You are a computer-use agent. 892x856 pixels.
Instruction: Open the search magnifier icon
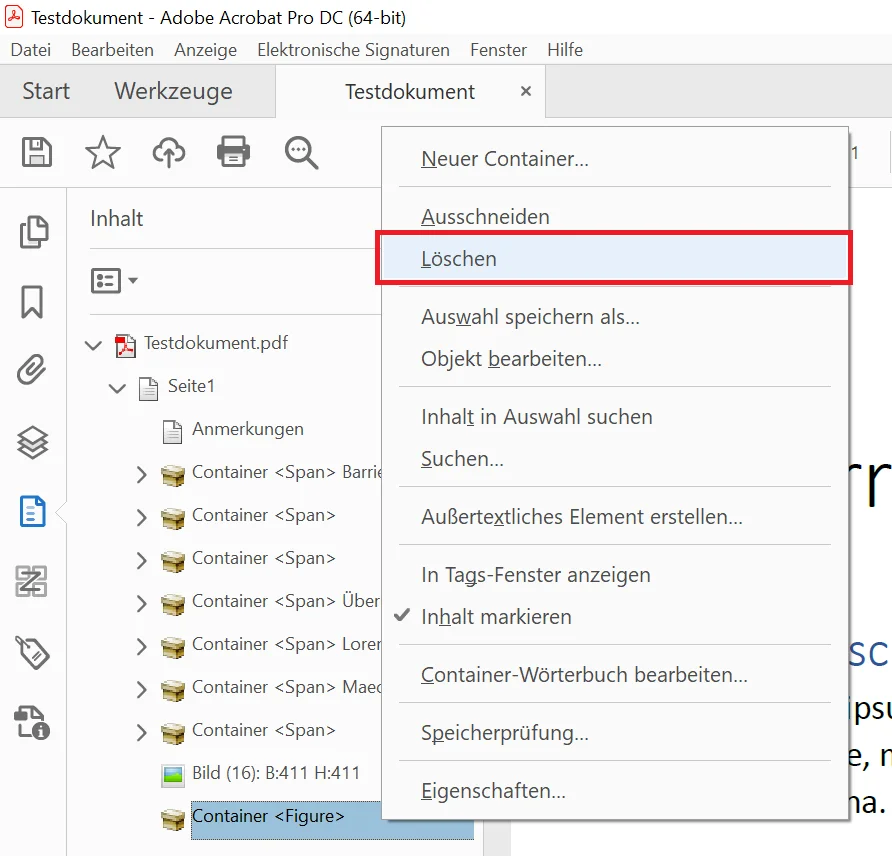301,152
